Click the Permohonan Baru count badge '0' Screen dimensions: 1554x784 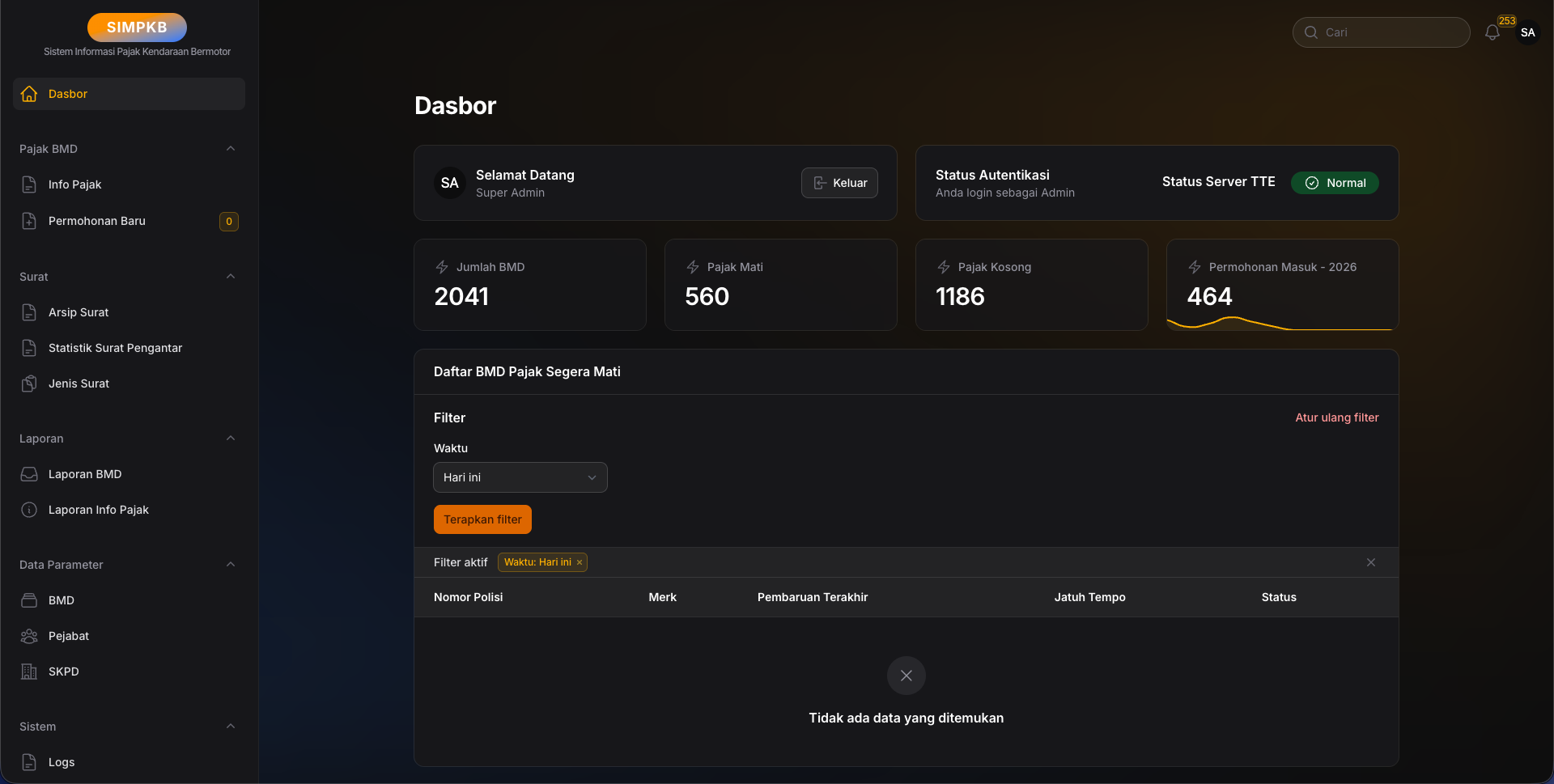(x=229, y=221)
